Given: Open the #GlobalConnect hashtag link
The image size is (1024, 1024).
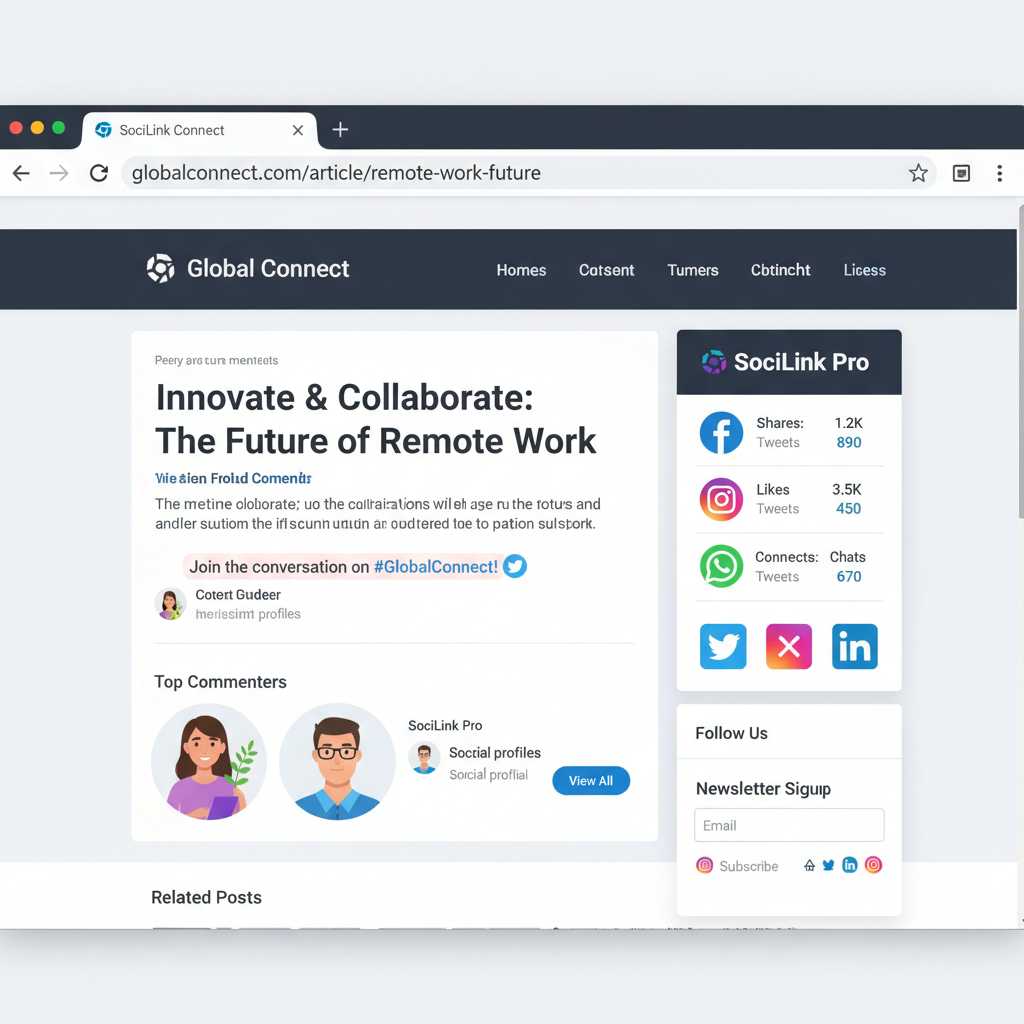Looking at the screenshot, I should pyautogui.click(x=436, y=567).
